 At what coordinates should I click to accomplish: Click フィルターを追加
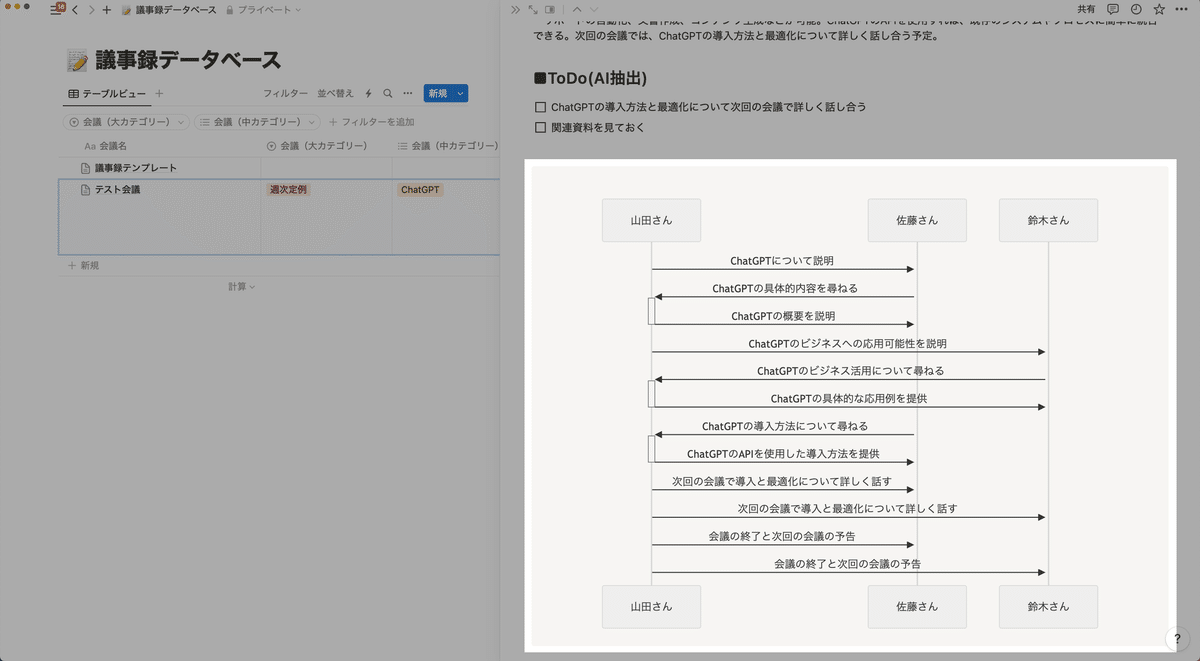click(x=371, y=122)
